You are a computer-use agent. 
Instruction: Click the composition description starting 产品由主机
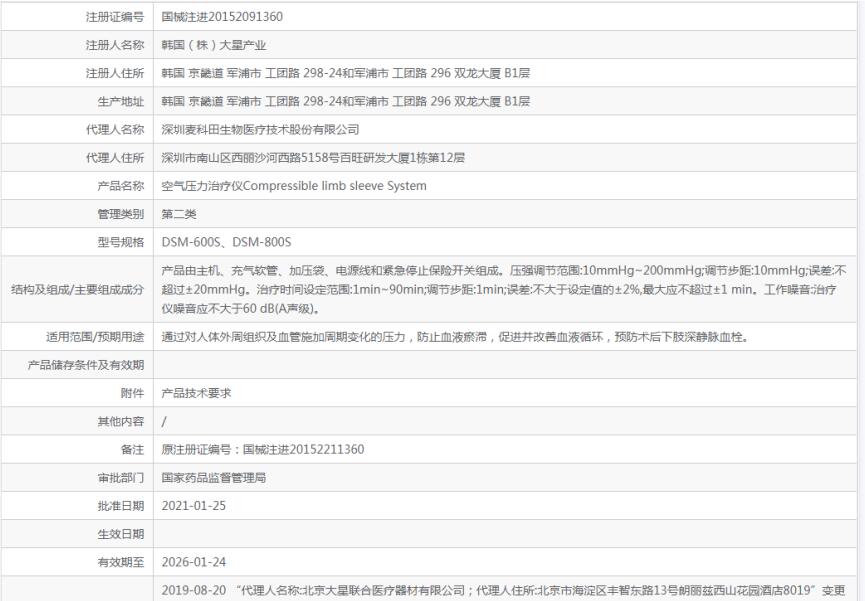click(504, 289)
